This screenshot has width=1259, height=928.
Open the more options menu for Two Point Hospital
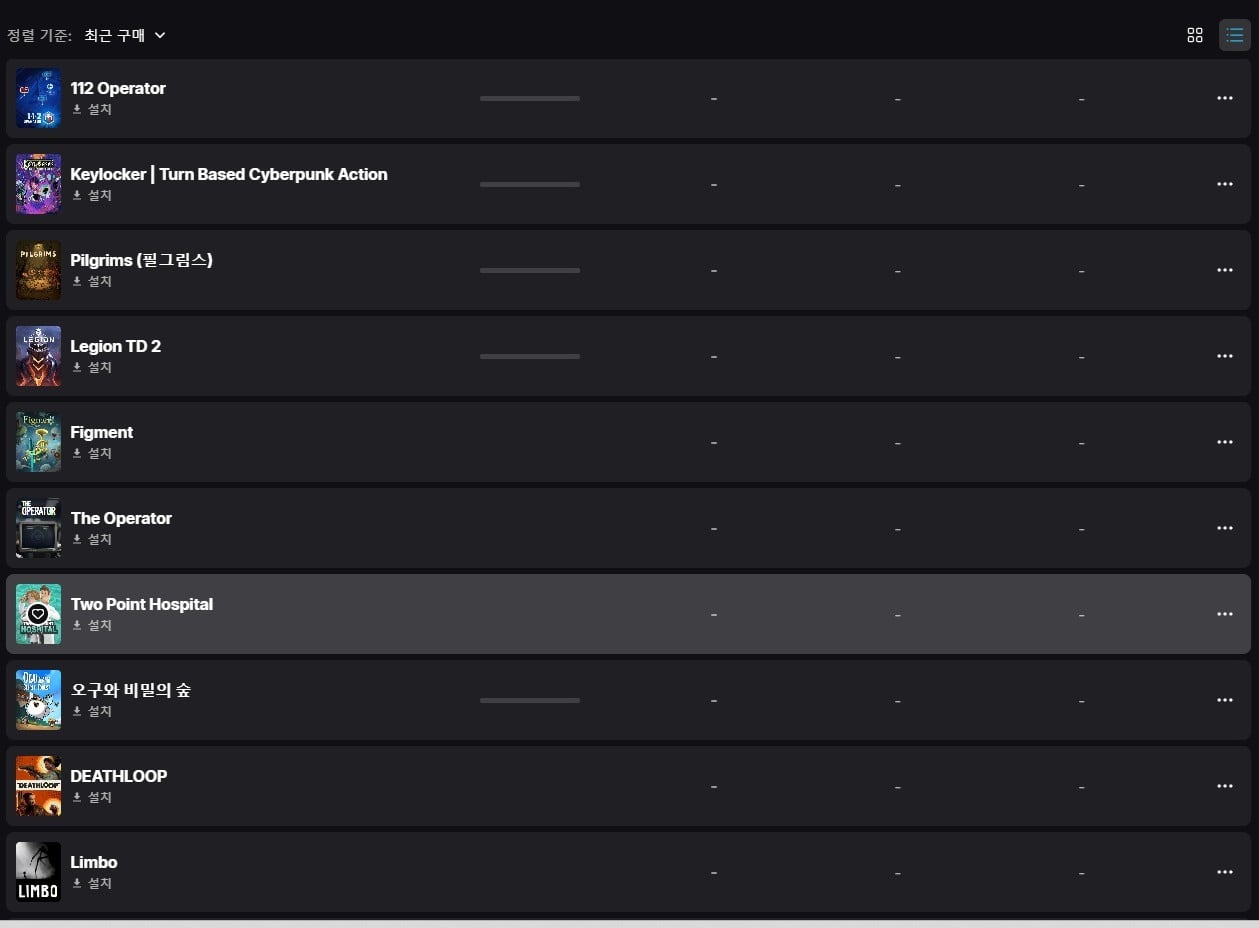pyautogui.click(x=1225, y=614)
